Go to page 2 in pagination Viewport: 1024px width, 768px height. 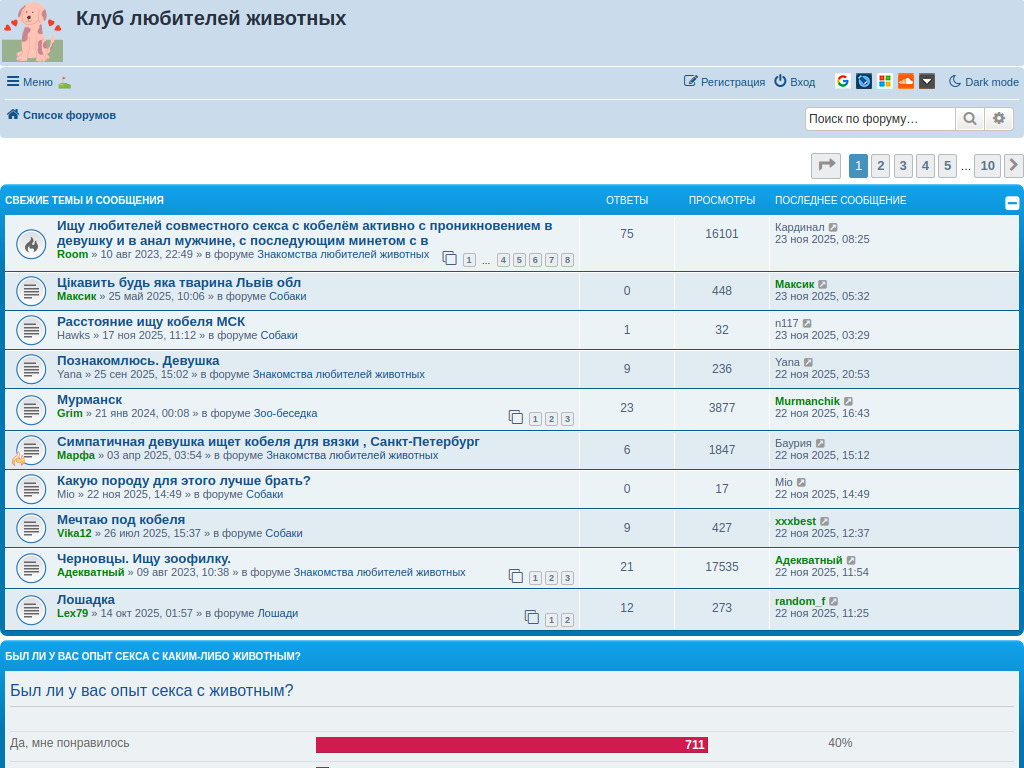[881, 166]
